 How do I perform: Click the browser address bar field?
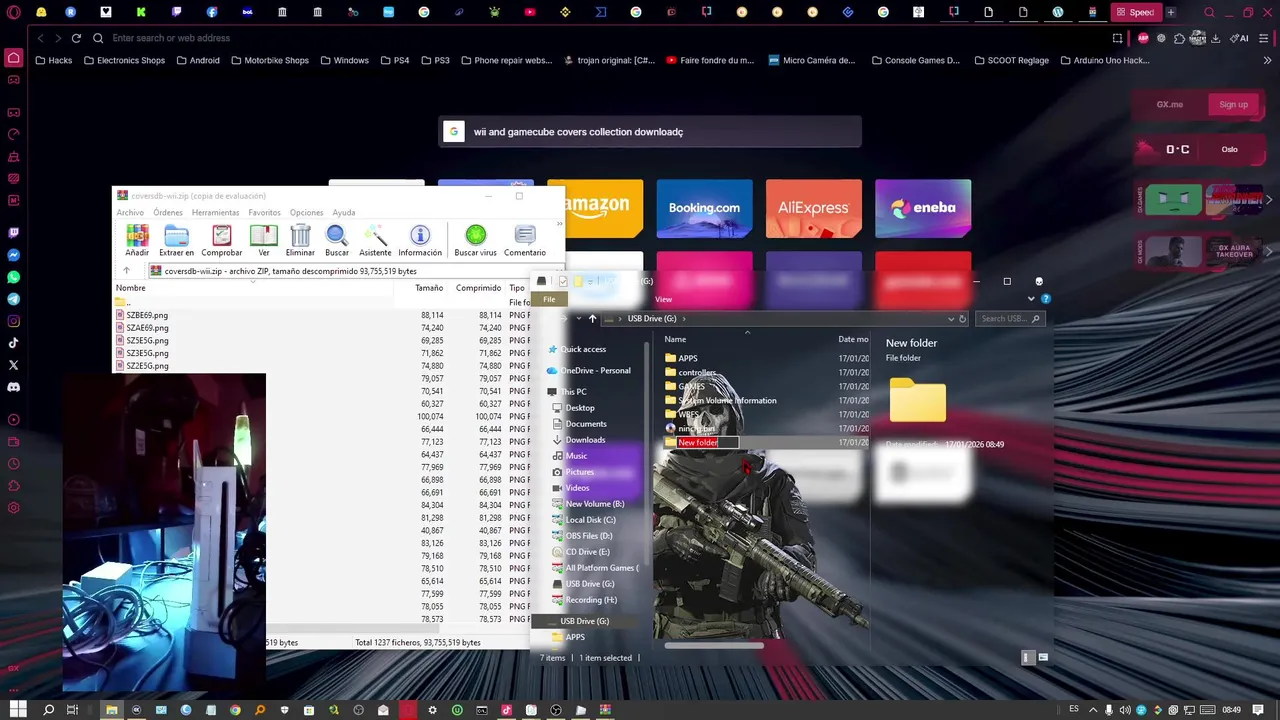coord(600,38)
